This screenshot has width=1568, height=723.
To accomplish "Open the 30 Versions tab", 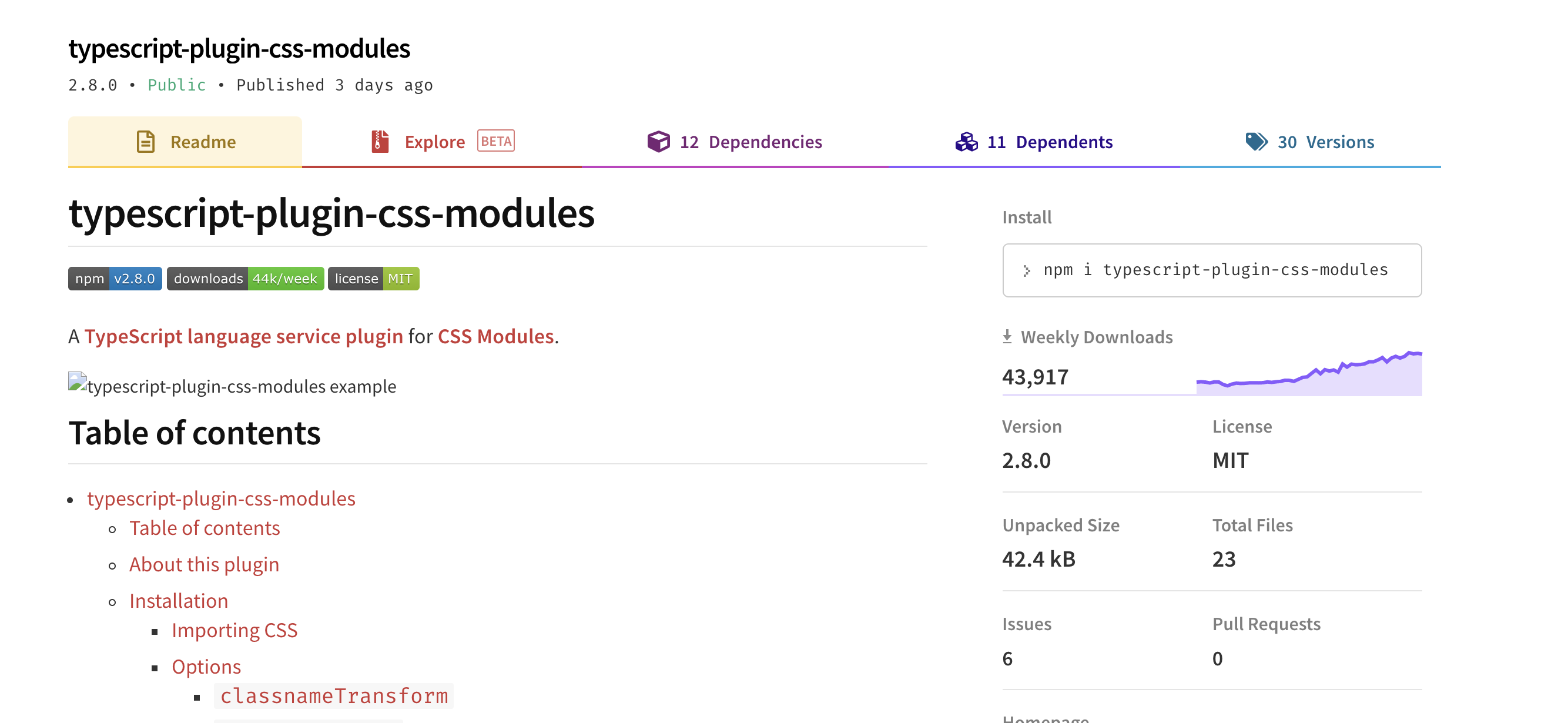I will (1325, 142).
